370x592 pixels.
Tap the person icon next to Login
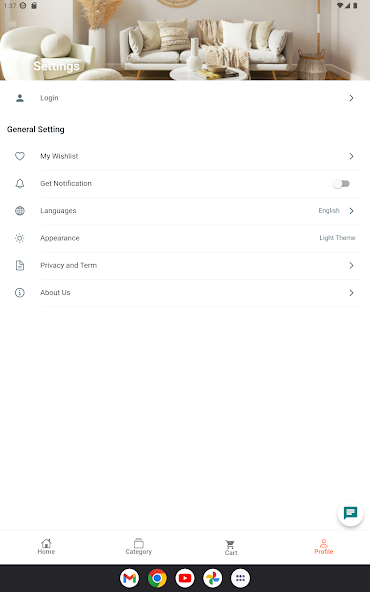[20, 98]
